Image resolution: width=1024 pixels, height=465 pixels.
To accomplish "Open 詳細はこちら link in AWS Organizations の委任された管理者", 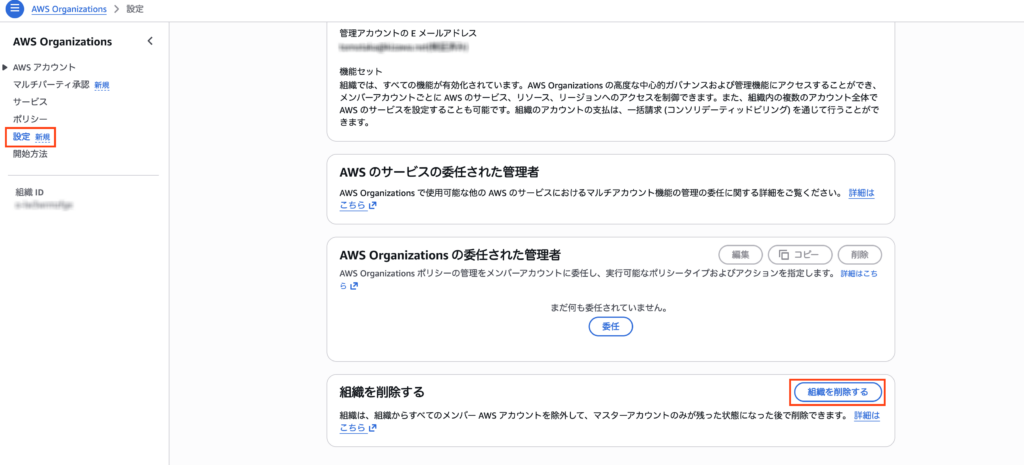I will pyautogui.click(x=859, y=273).
